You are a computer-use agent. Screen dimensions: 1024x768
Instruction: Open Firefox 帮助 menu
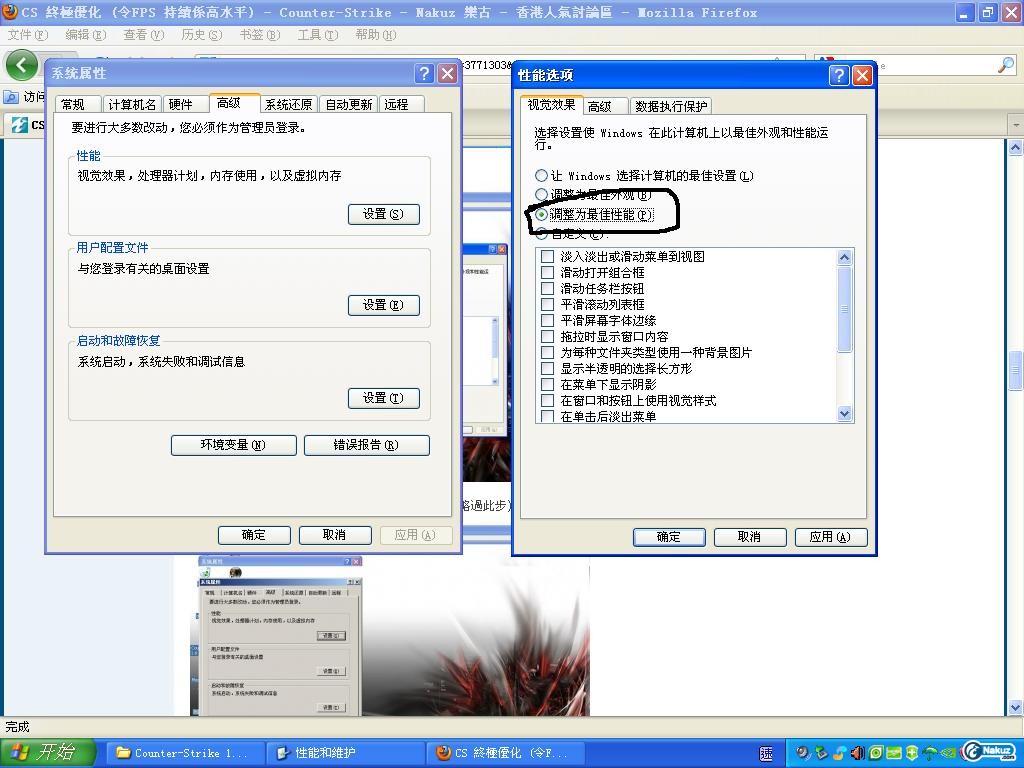point(376,35)
